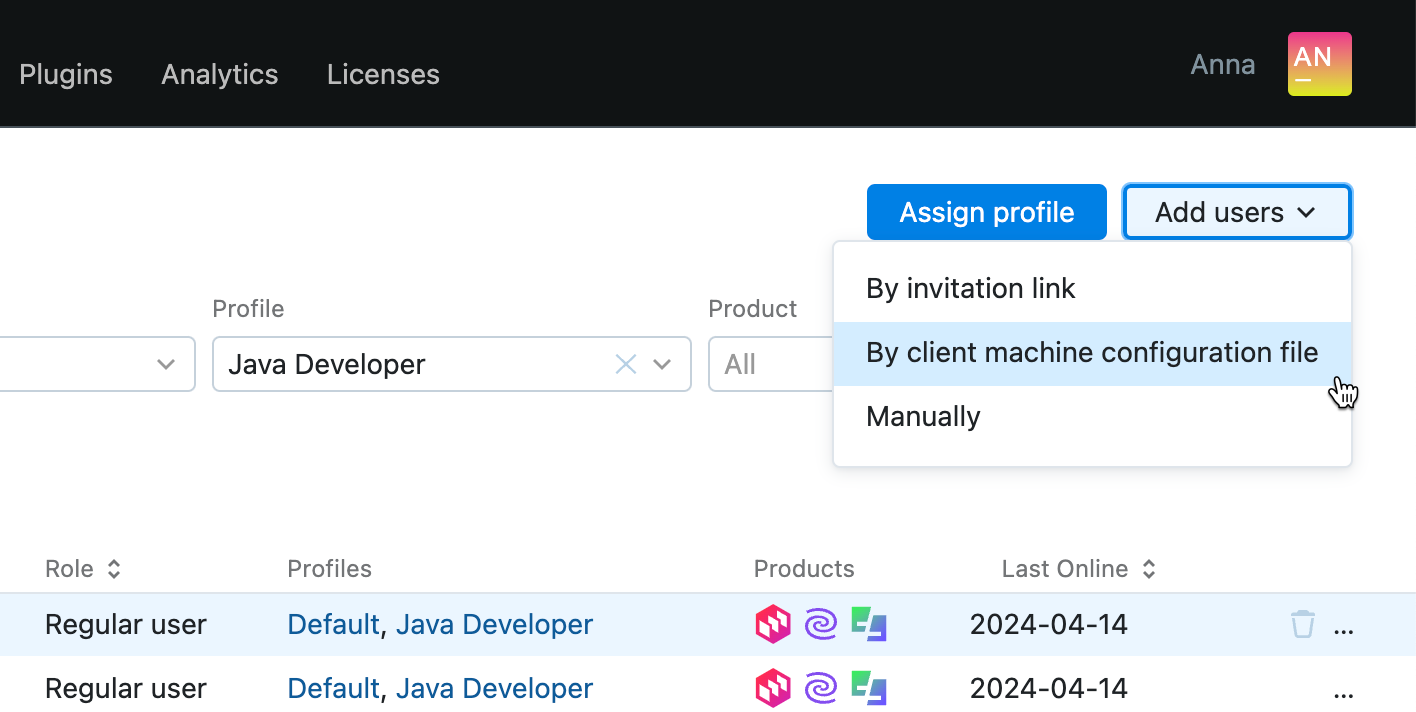Image resolution: width=1416 pixels, height=712 pixels.
Task: Click the purple spiral product icon in first row
Action: coord(820,624)
